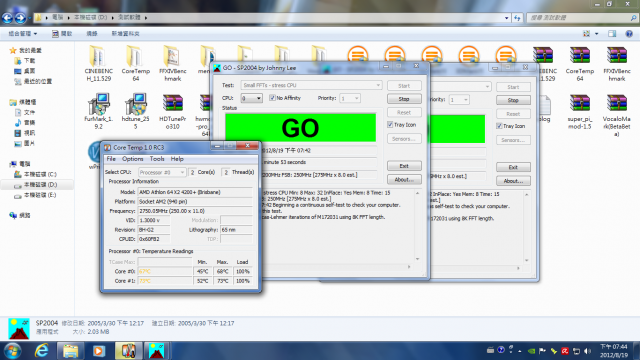Toggle the preview pane icon
Screen dimensions: 640x360
[x=612, y=34]
